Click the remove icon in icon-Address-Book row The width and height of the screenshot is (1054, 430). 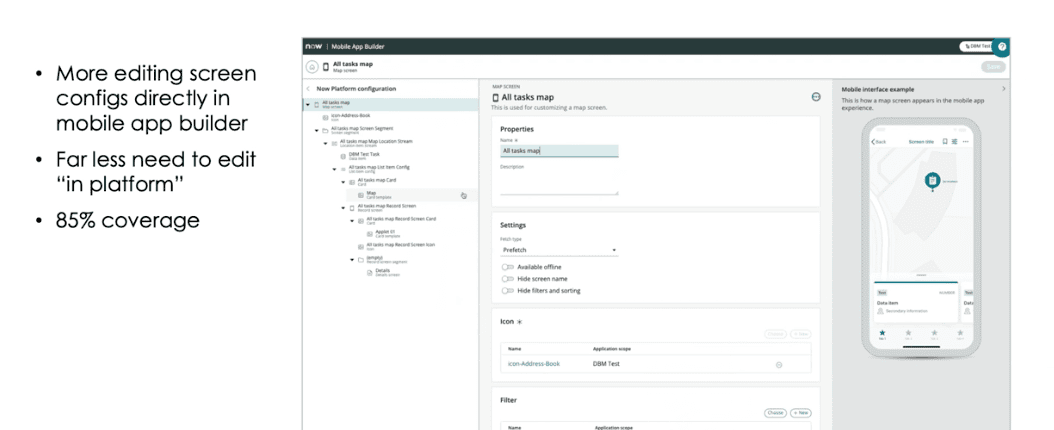pos(779,365)
